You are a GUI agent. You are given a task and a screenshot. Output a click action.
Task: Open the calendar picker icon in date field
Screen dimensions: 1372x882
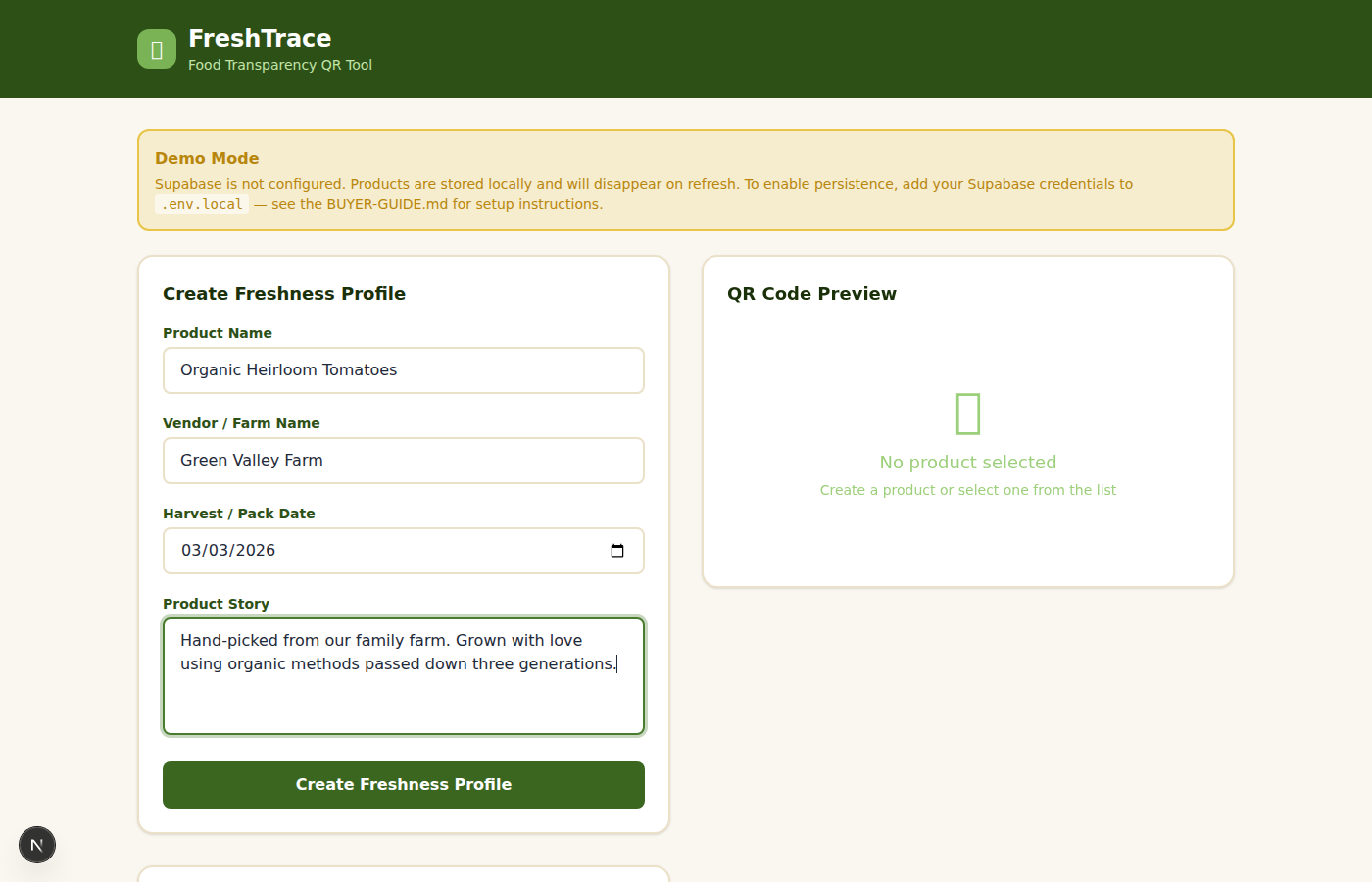coord(617,551)
